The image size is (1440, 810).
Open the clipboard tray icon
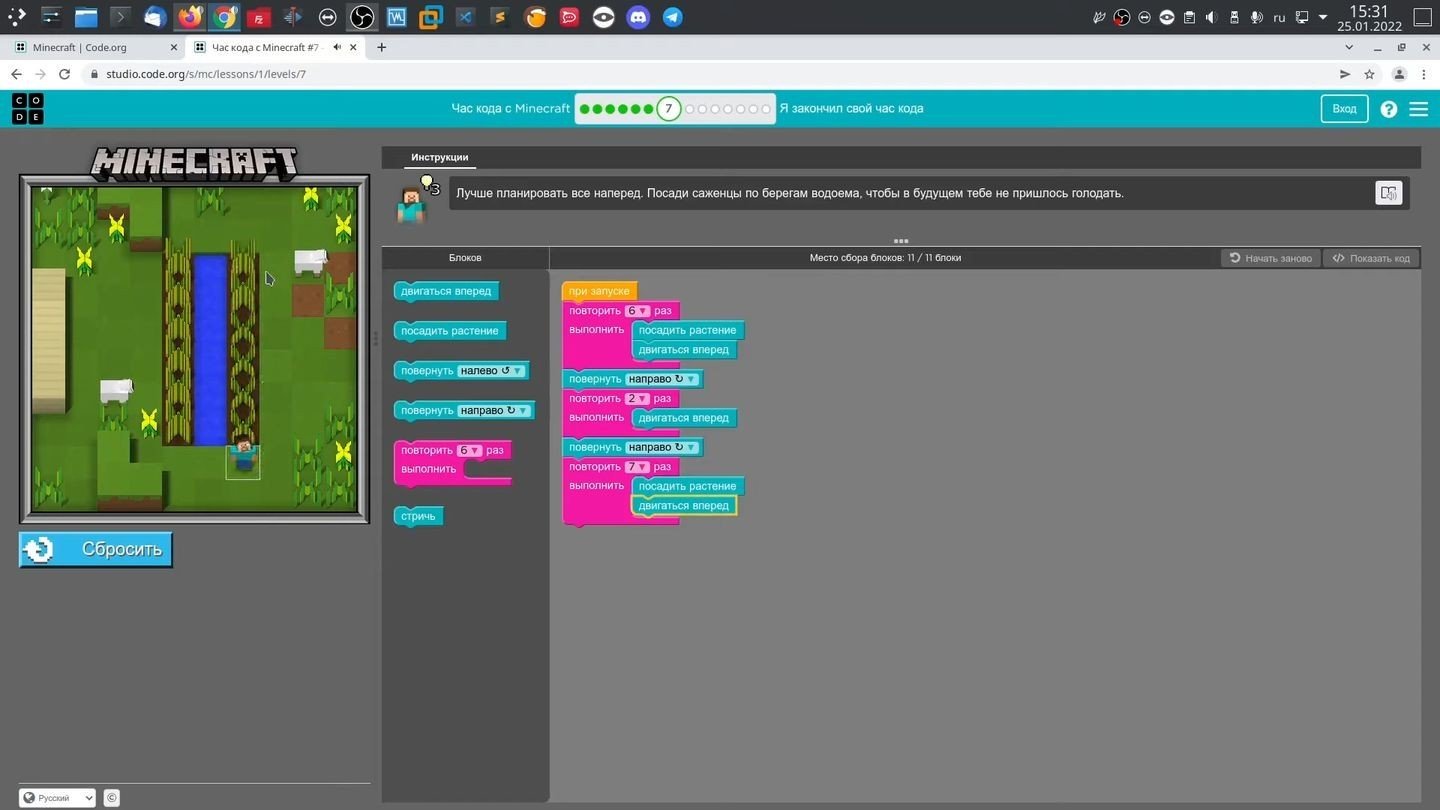click(1189, 17)
